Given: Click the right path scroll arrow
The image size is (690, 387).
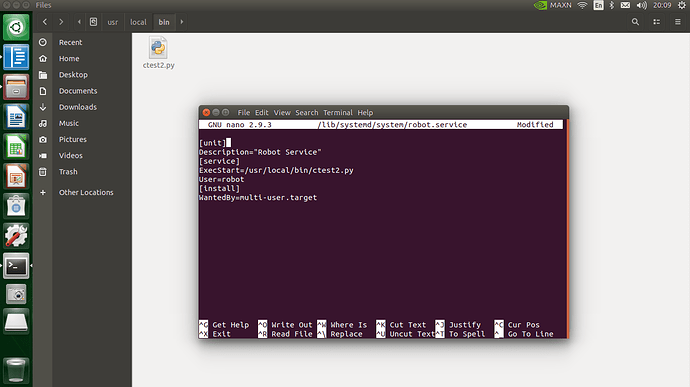Looking at the screenshot, I should tap(182, 22).
